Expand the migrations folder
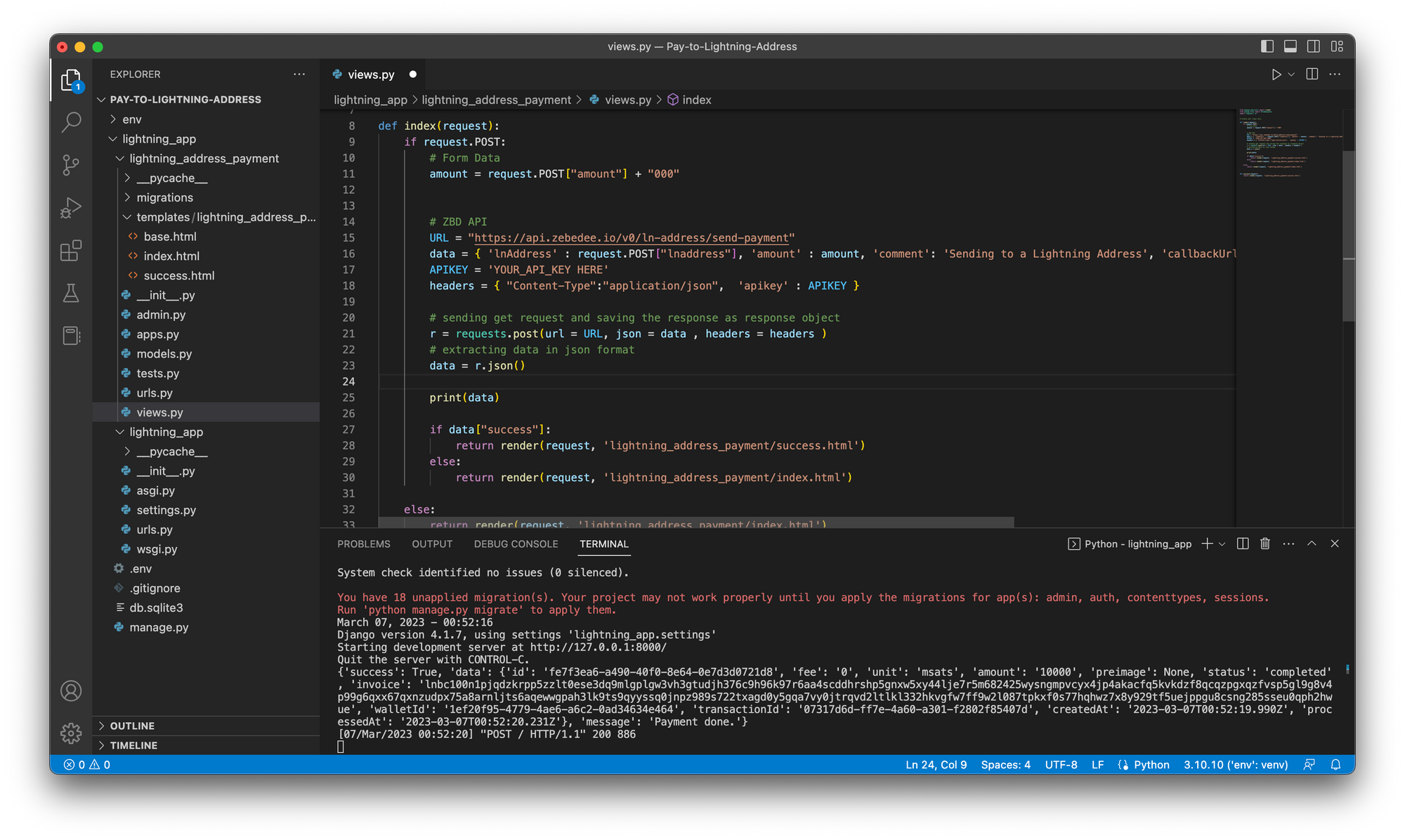The height and width of the screenshot is (840, 1405). (164, 198)
